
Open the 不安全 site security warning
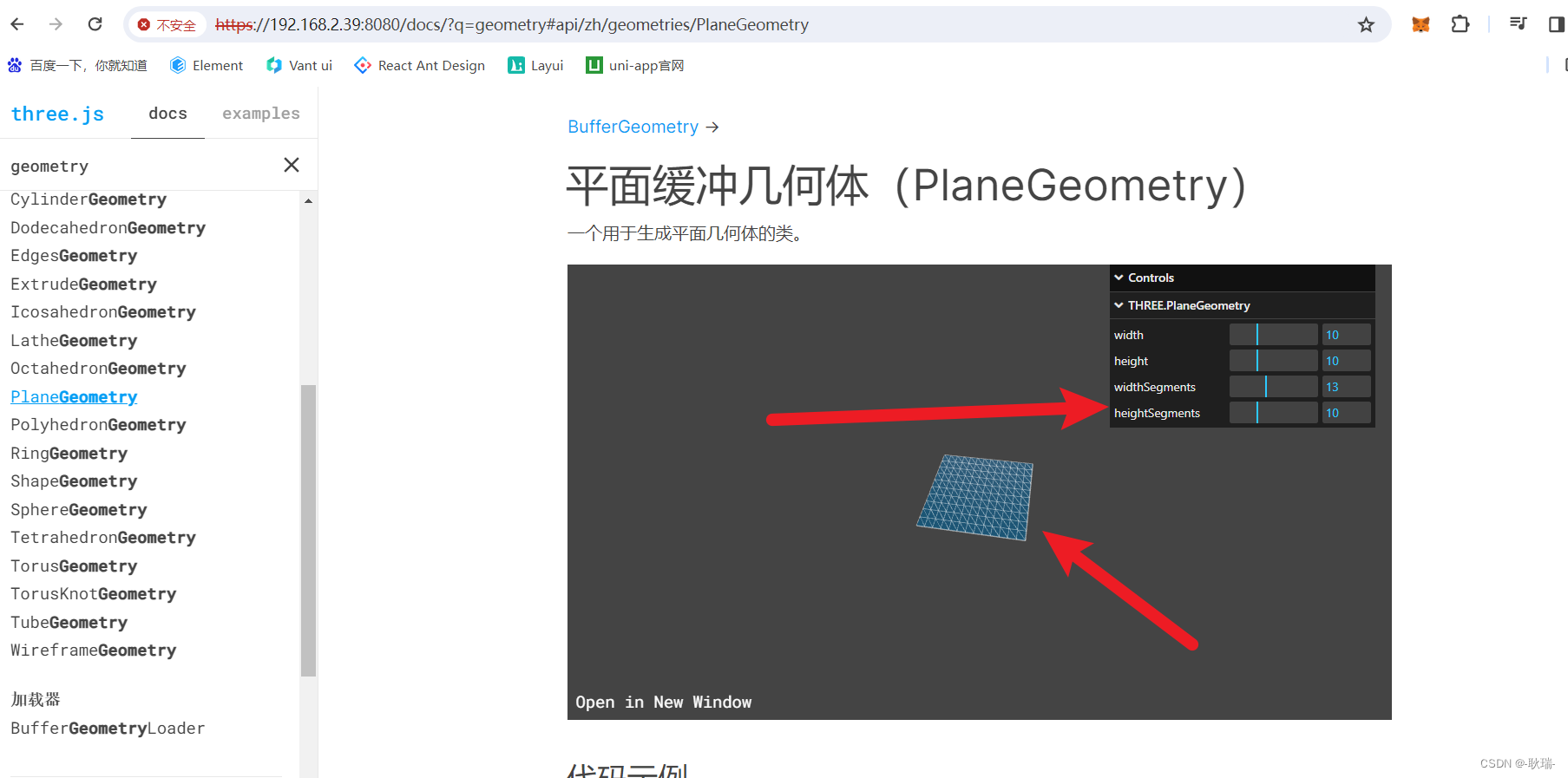(167, 25)
